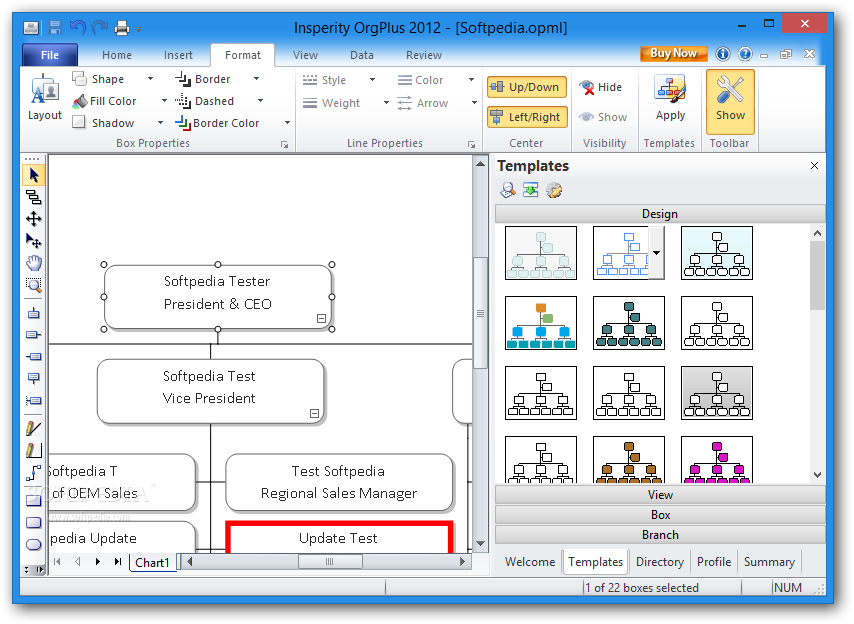Collapse the Vice President box branch
This screenshot has width=854, height=624.
click(x=314, y=413)
